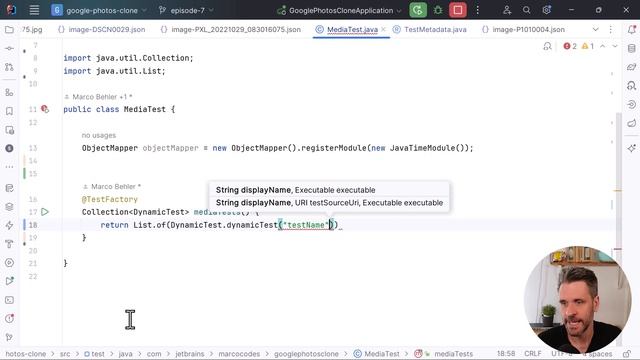Open the editor tabs options menu

tap(611, 29)
